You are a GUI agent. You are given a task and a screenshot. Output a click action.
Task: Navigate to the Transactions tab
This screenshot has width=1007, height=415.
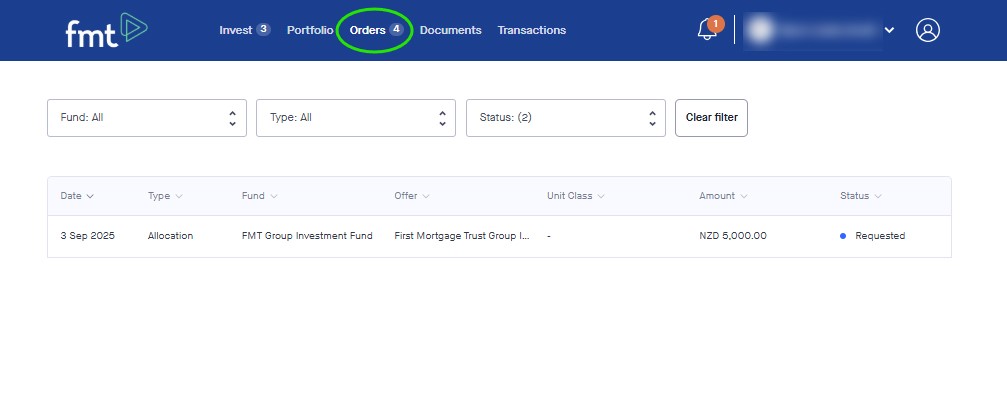click(531, 30)
